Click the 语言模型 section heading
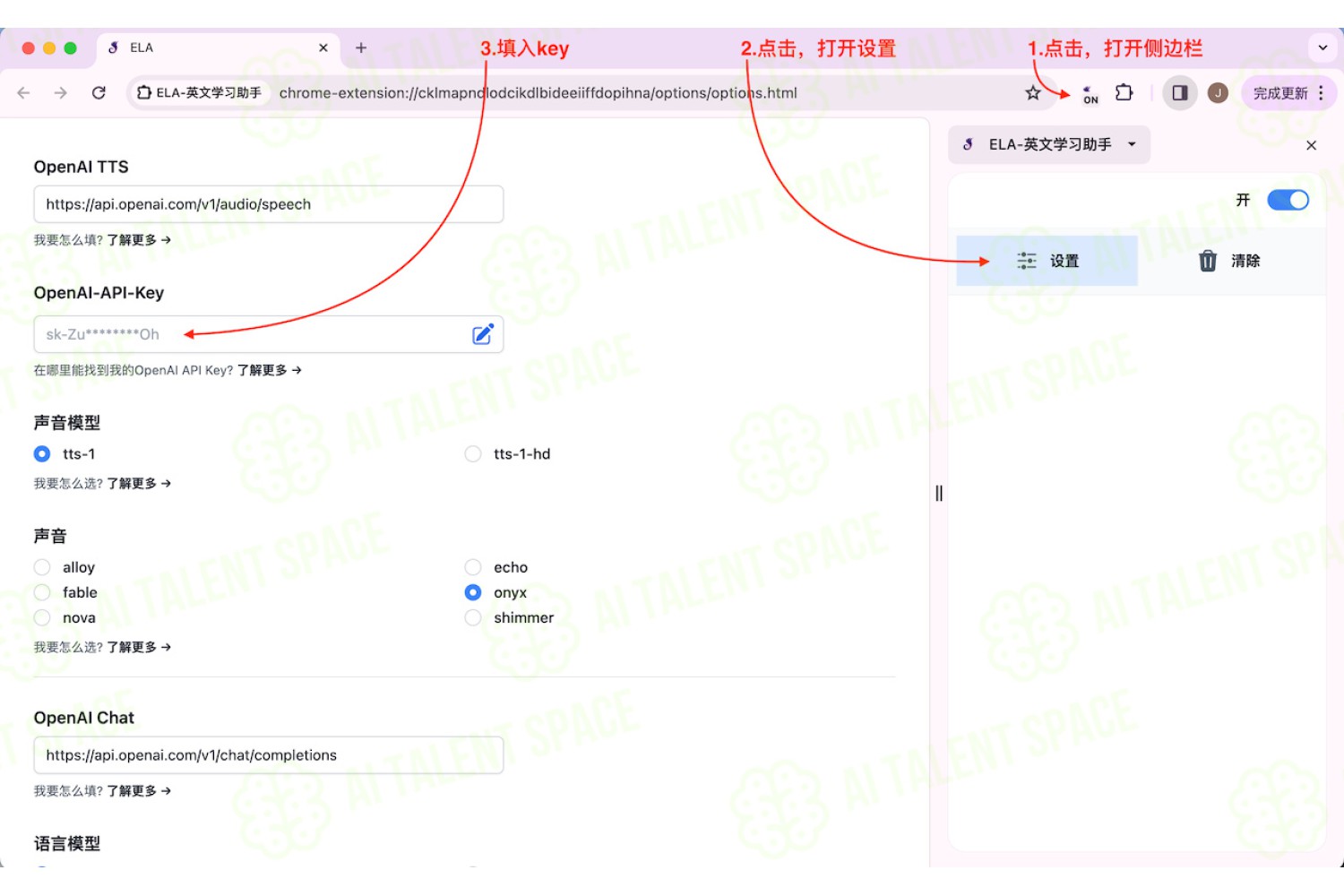This screenshot has height=896, width=1344. 67,844
